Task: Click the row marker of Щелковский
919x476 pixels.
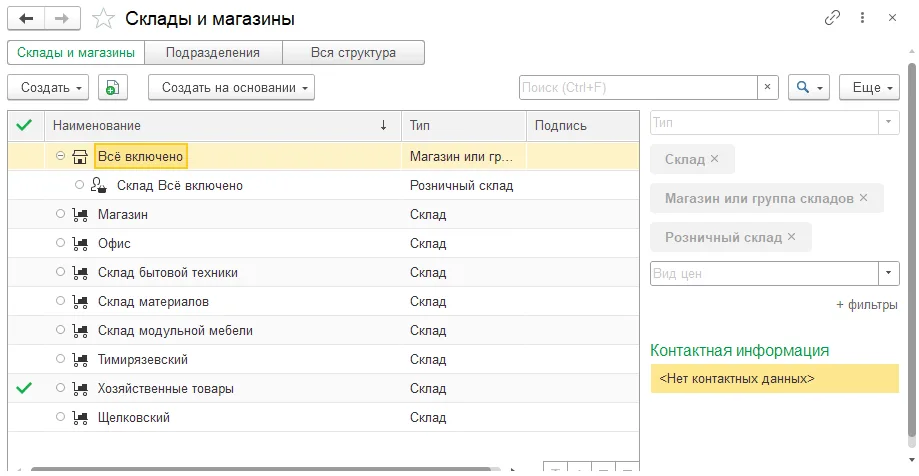Action: click(x=60, y=417)
